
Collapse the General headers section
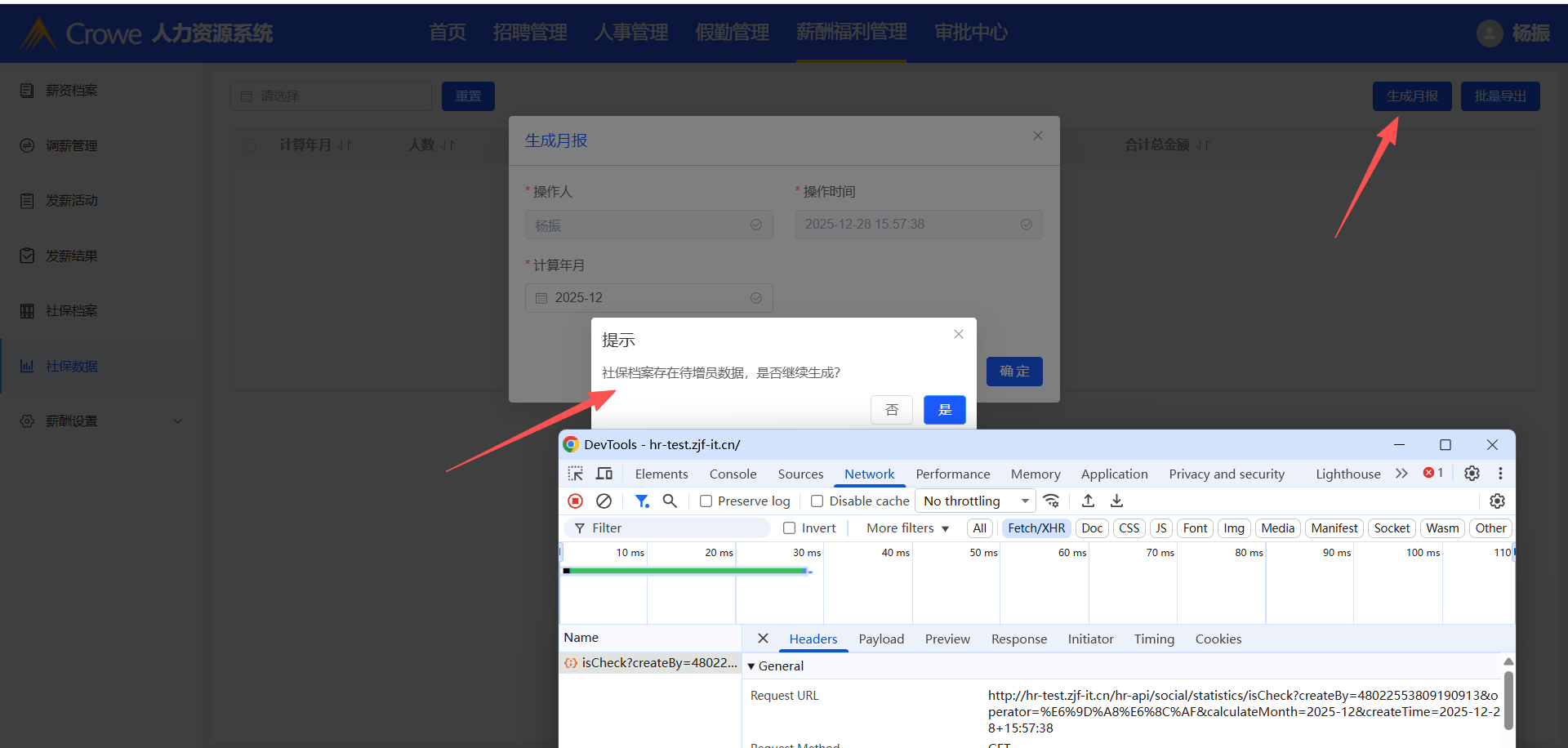click(x=751, y=666)
